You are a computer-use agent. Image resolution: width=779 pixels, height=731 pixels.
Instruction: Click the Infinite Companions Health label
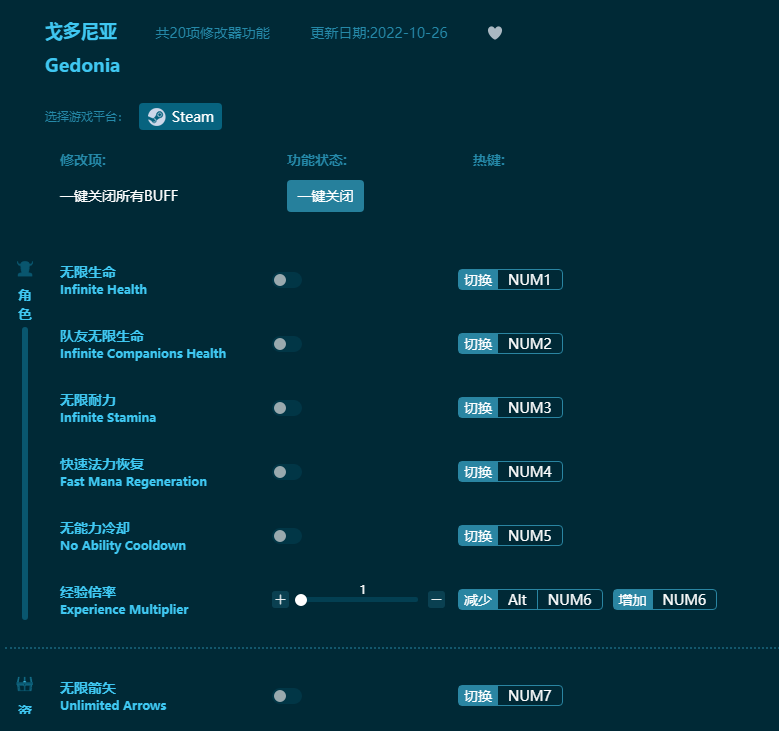point(143,354)
